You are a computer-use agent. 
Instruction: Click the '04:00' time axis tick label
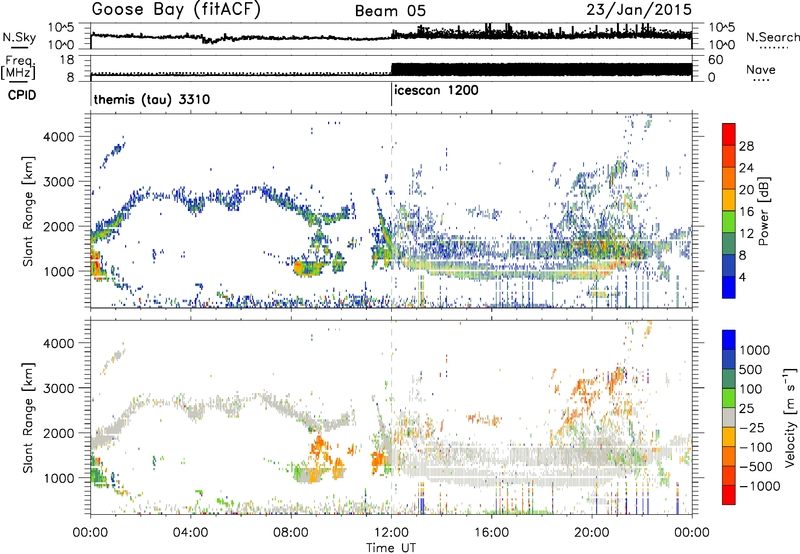point(190,533)
